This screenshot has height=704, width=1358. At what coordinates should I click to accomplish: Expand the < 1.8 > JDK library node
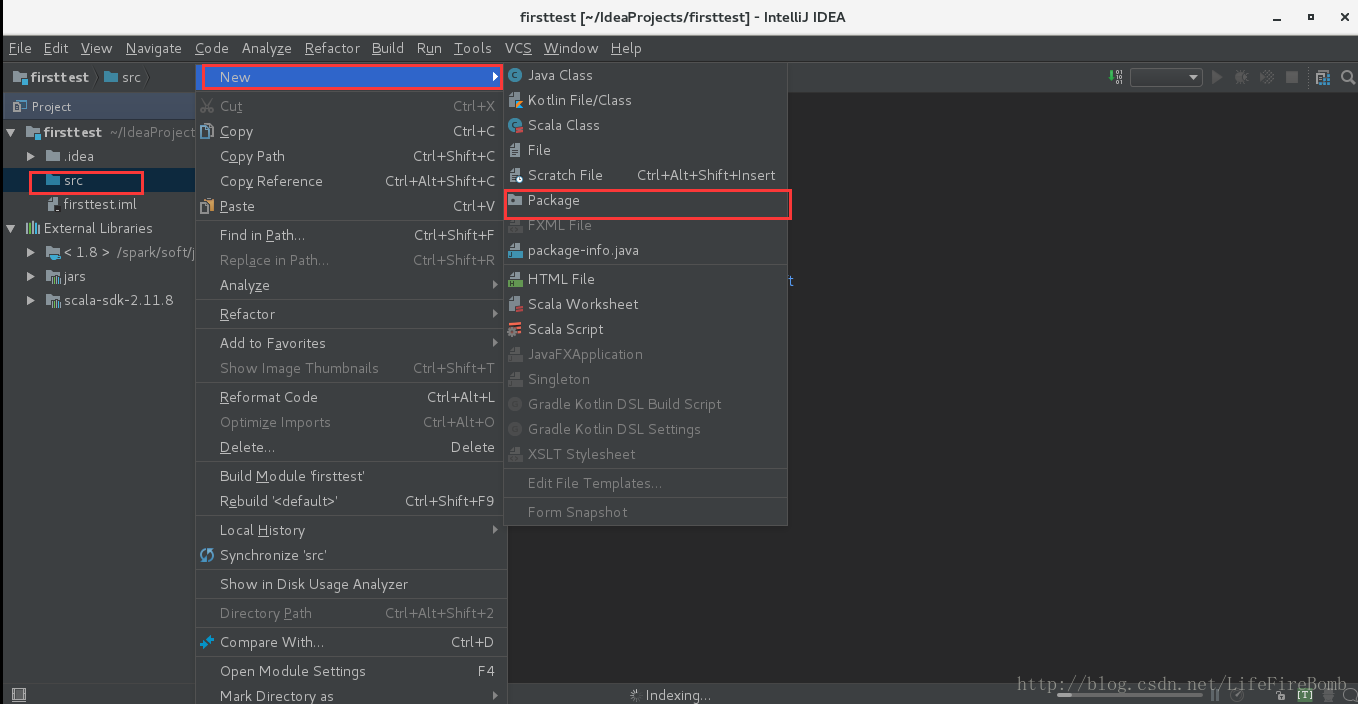pyautogui.click(x=32, y=252)
